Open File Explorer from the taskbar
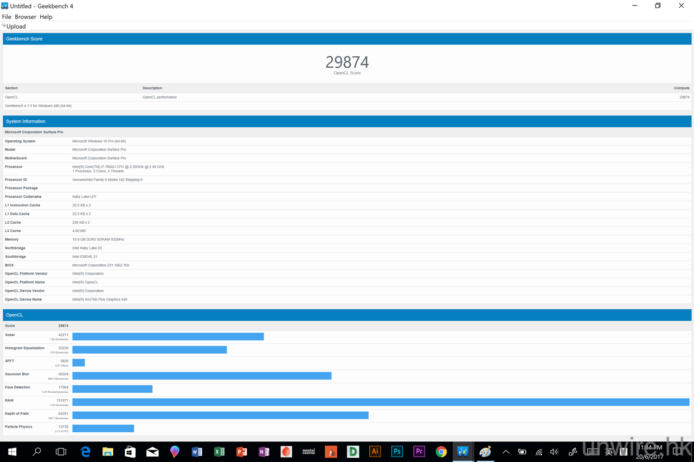 [108, 452]
